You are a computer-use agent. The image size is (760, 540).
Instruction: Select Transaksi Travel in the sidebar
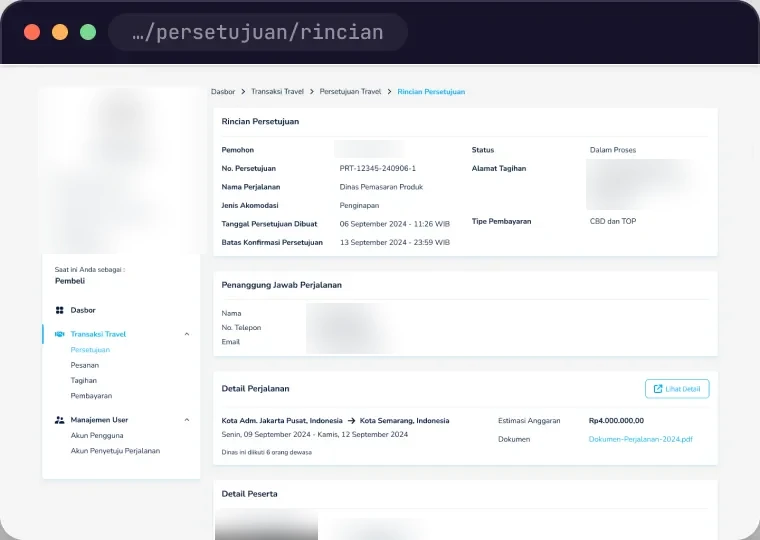pos(98,334)
